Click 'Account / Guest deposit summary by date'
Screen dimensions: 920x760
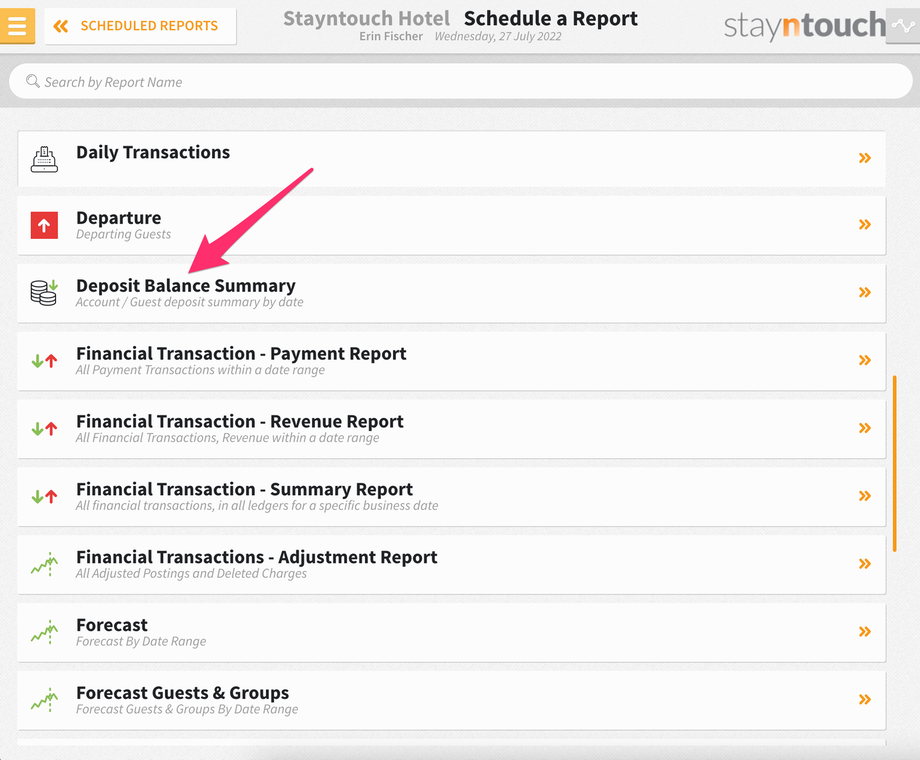point(190,302)
